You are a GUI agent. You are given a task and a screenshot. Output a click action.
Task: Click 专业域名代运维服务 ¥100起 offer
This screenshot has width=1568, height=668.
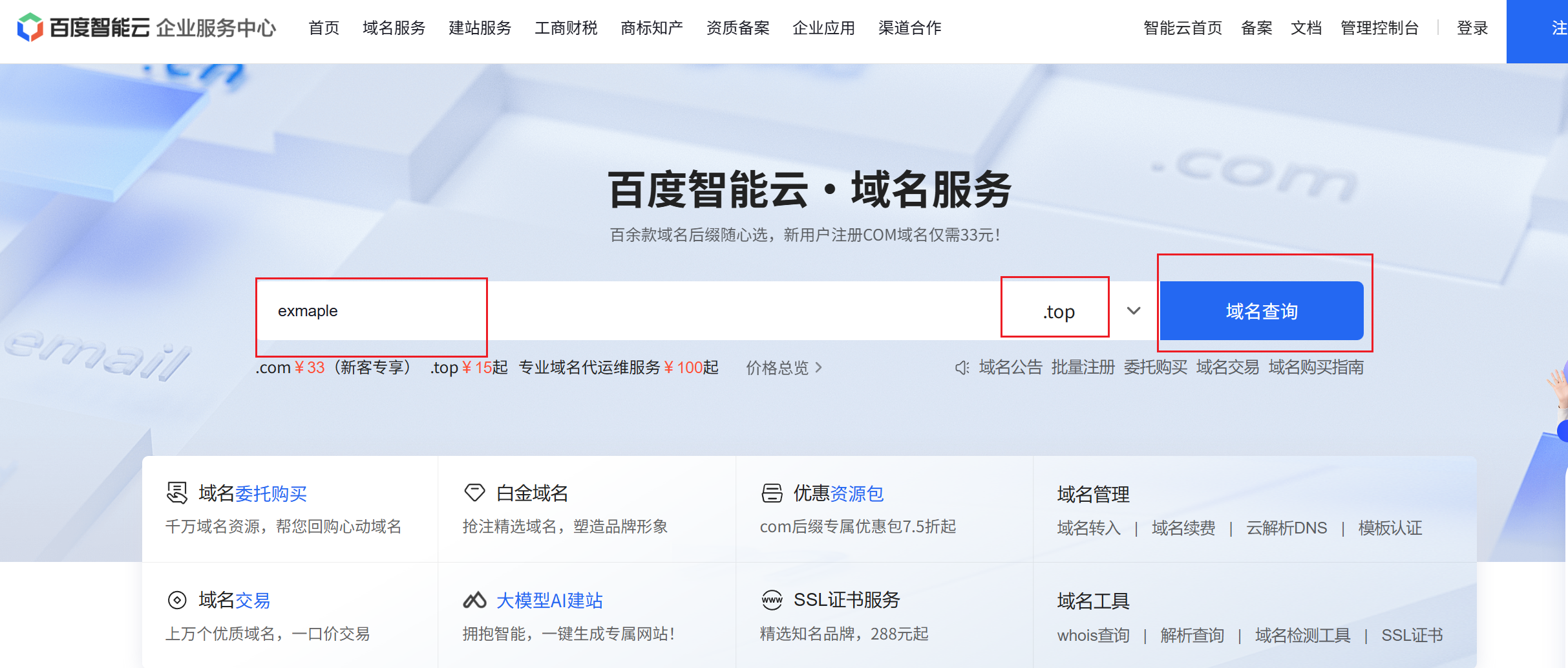point(619,367)
